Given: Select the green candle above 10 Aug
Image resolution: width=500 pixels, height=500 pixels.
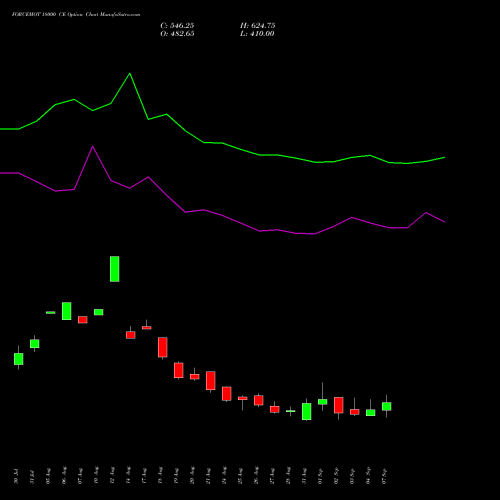Looking at the screenshot, I should (99, 312).
